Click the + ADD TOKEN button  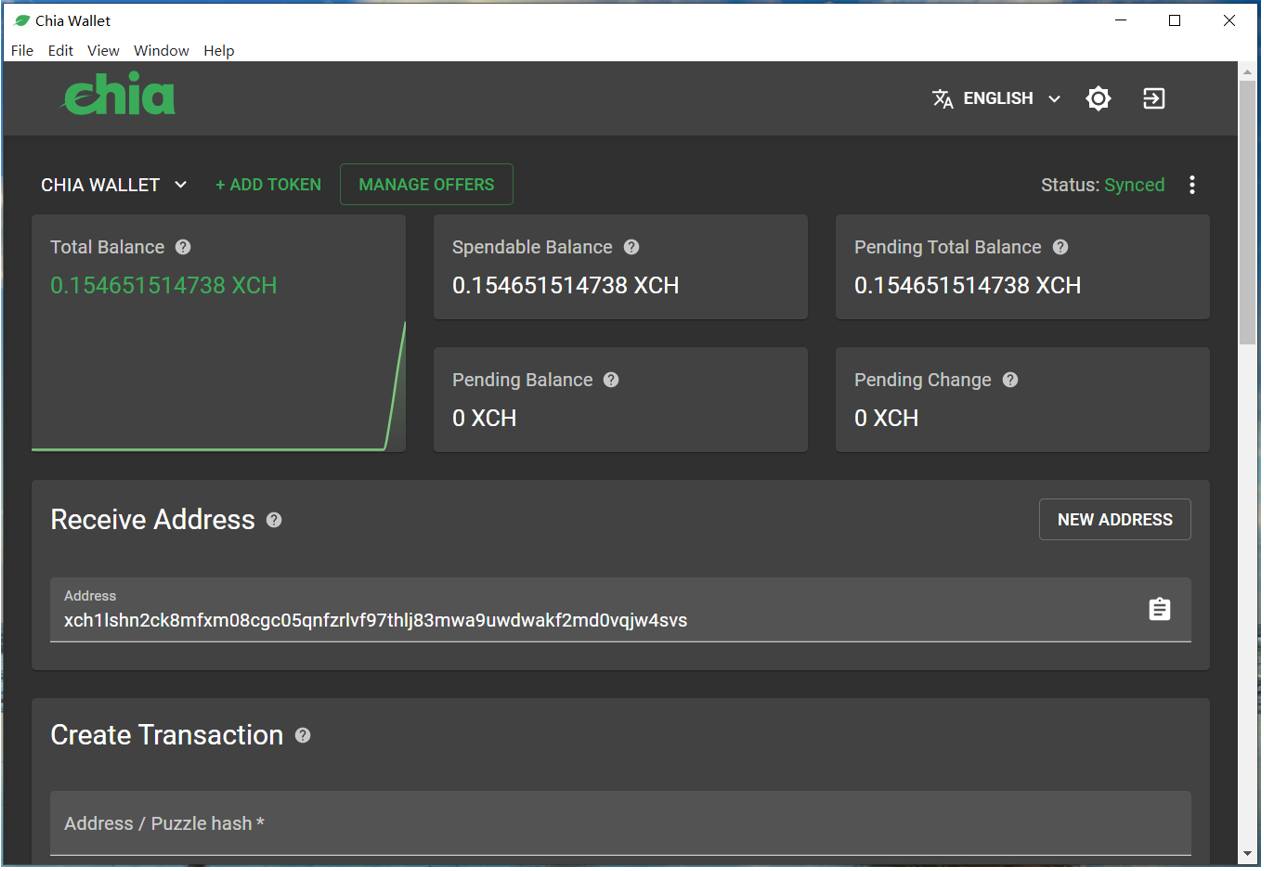[x=268, y=184]
